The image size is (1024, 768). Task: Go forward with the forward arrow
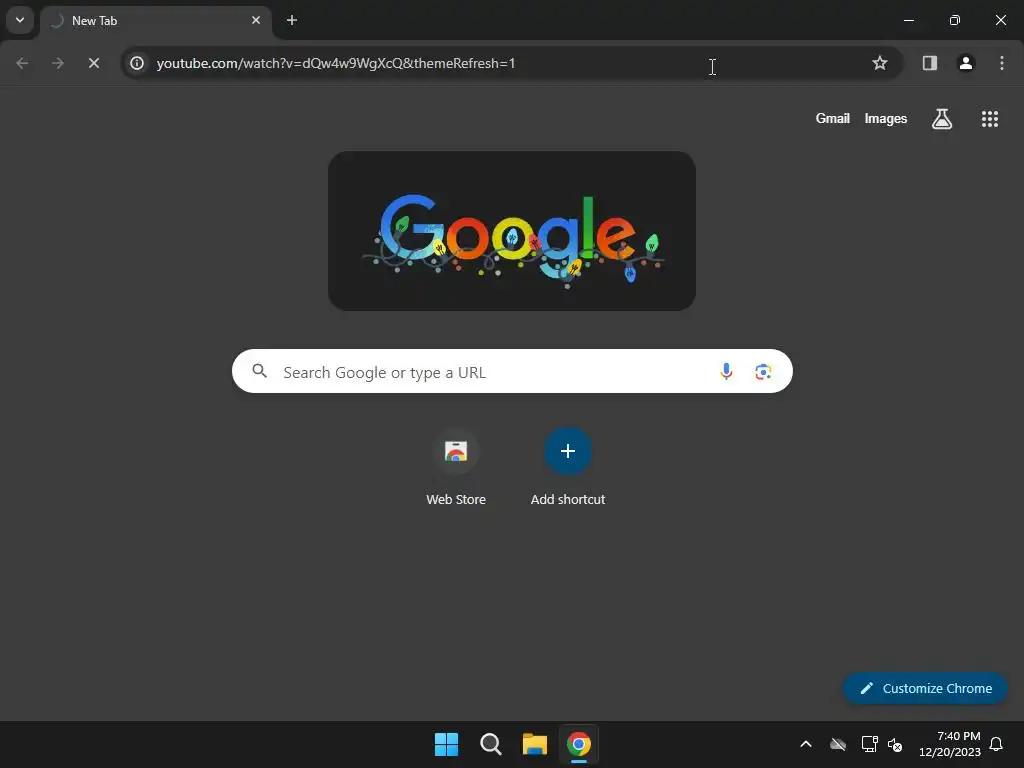pyautogui.click(x=58, y=63)
